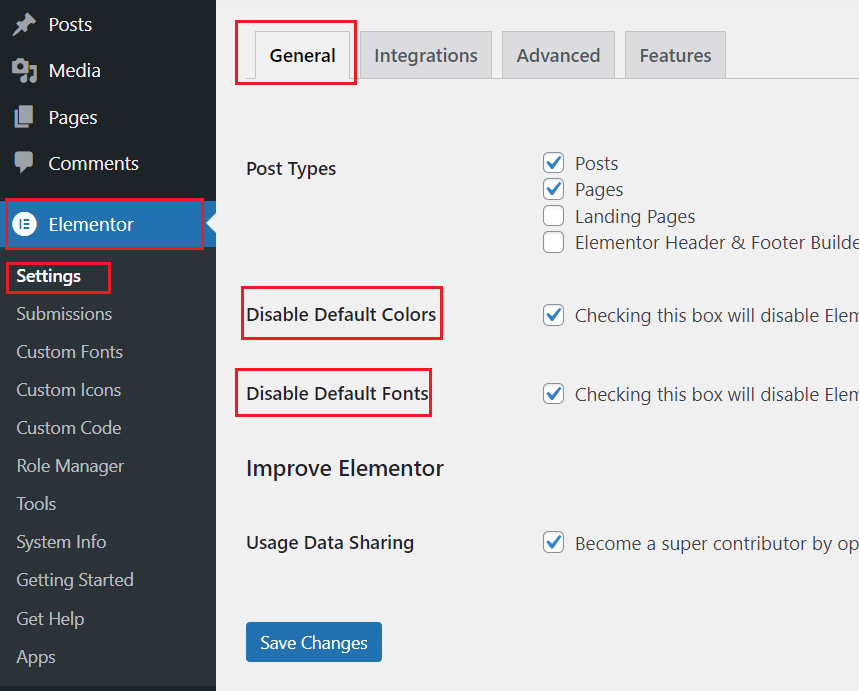859x691 pixels.
Task: Enable Landing Pages post type
Action: [x=553, y=216]
